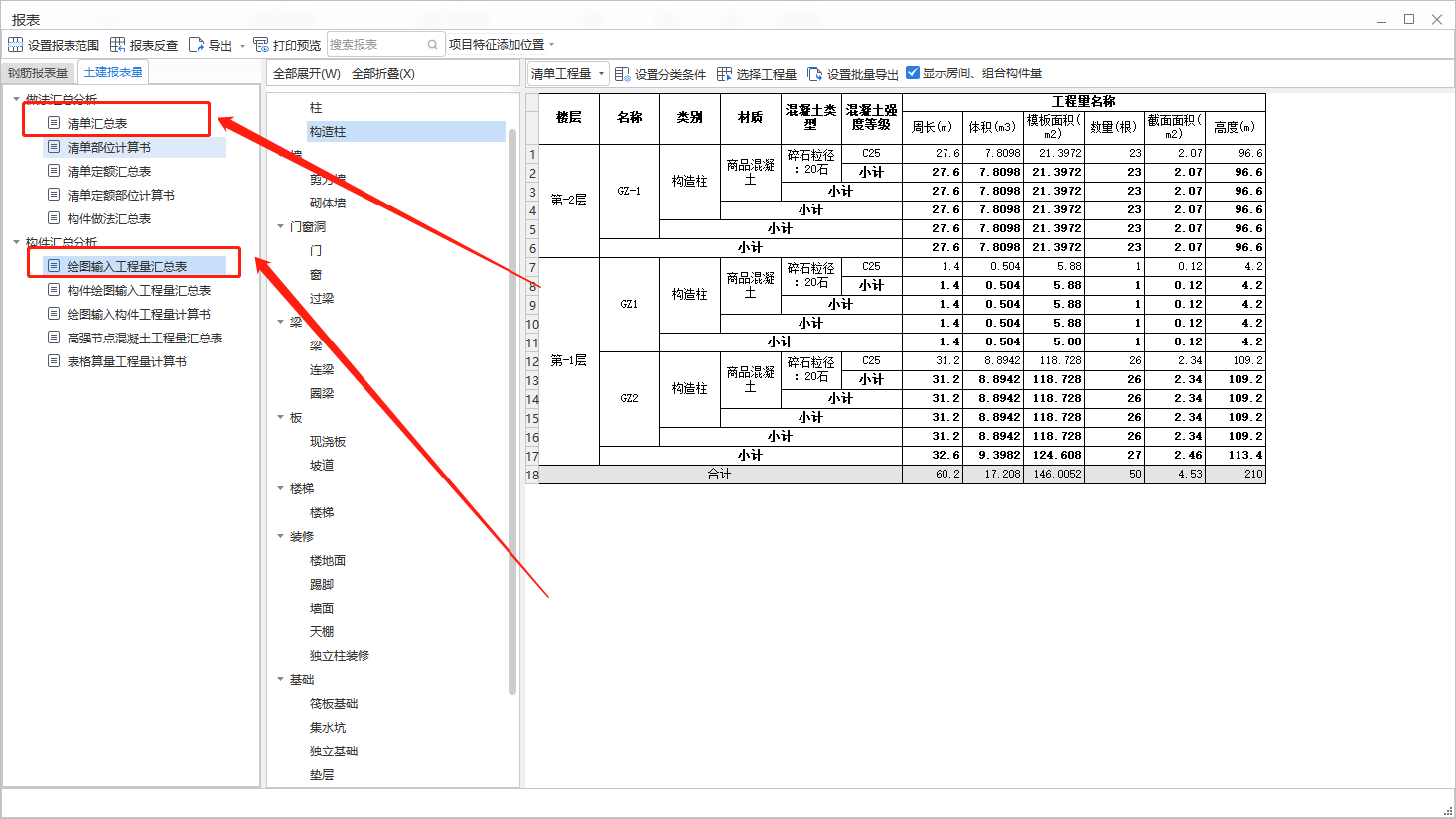Select the 连梁 component
The width and height of the screenshot is (1456, 819).
pos(322,370)
